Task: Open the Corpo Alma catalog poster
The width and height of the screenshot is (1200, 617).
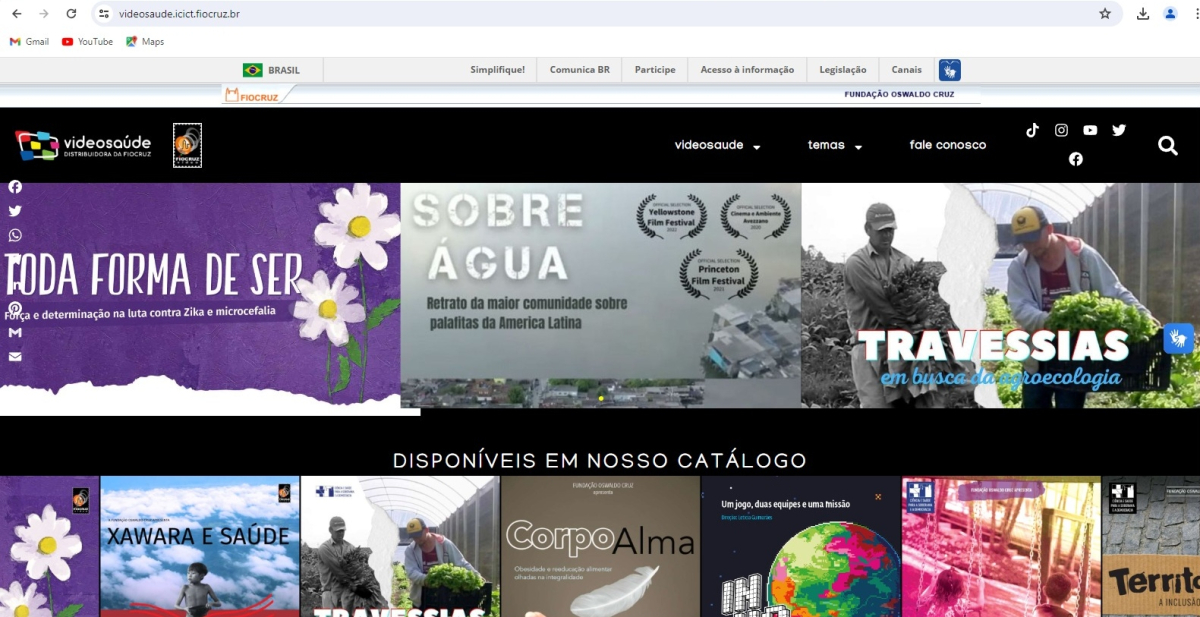Action: pyautogui.click(x=601, y=546)
